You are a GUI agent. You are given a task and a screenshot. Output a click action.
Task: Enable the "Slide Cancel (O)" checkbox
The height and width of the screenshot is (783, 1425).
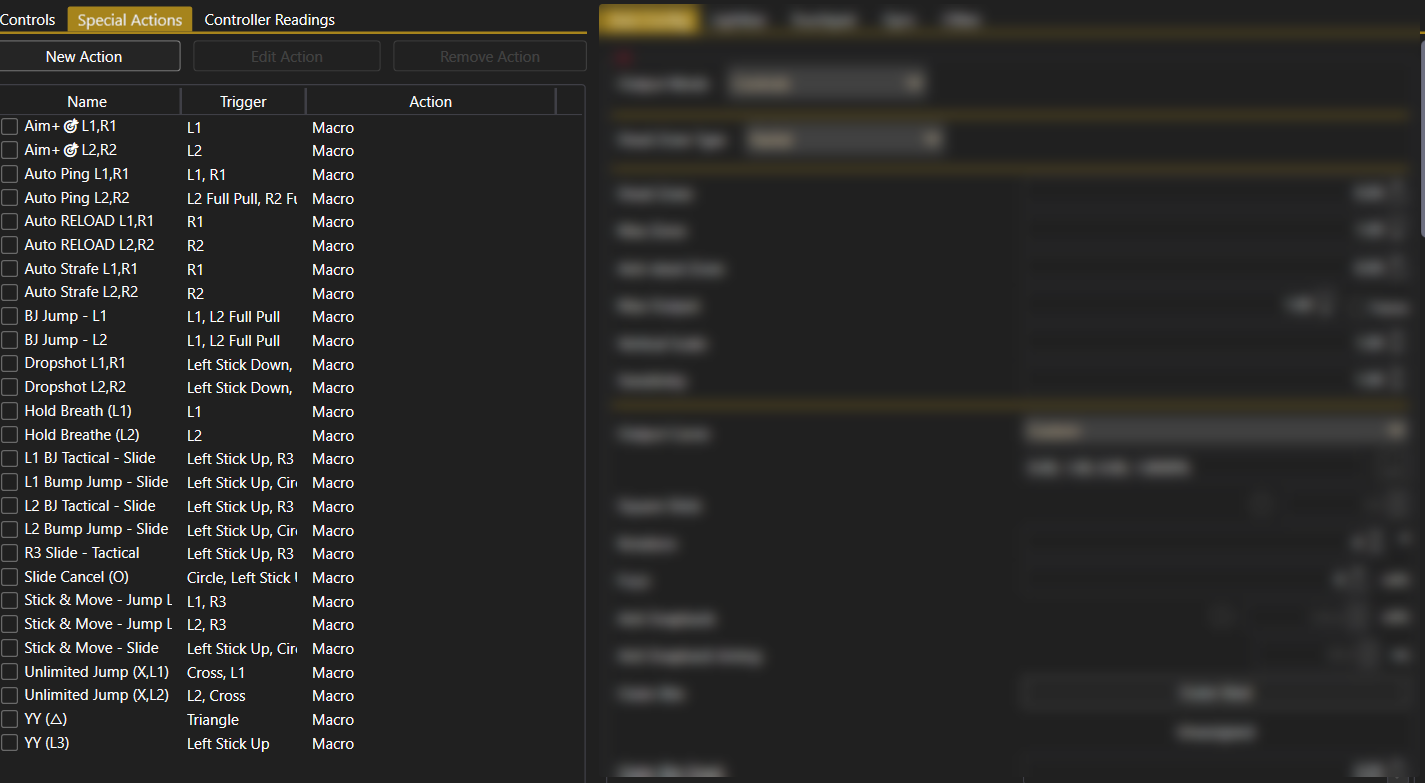8,577
